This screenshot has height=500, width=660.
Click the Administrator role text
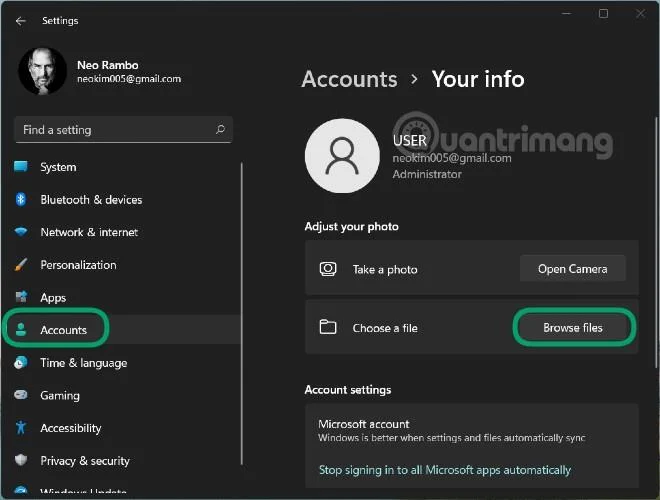click(x=427, y=174)
